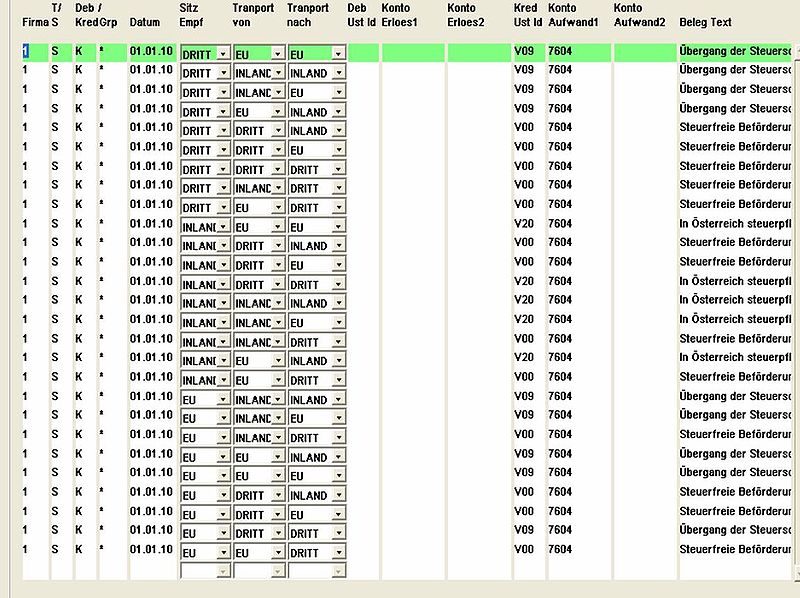The image size is (800, 598).
Task: Select V00 cell in row DRITT, DRITT, INLAND
Action: (524, 127)
